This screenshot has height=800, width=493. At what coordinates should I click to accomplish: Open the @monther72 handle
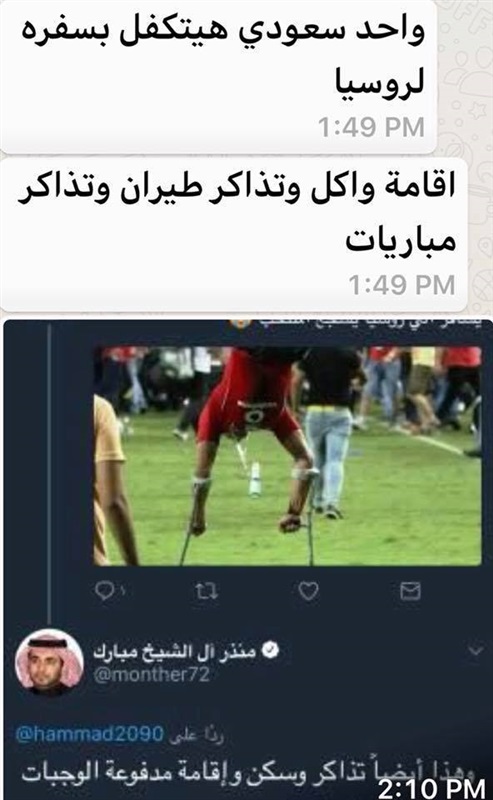(152, 674)
